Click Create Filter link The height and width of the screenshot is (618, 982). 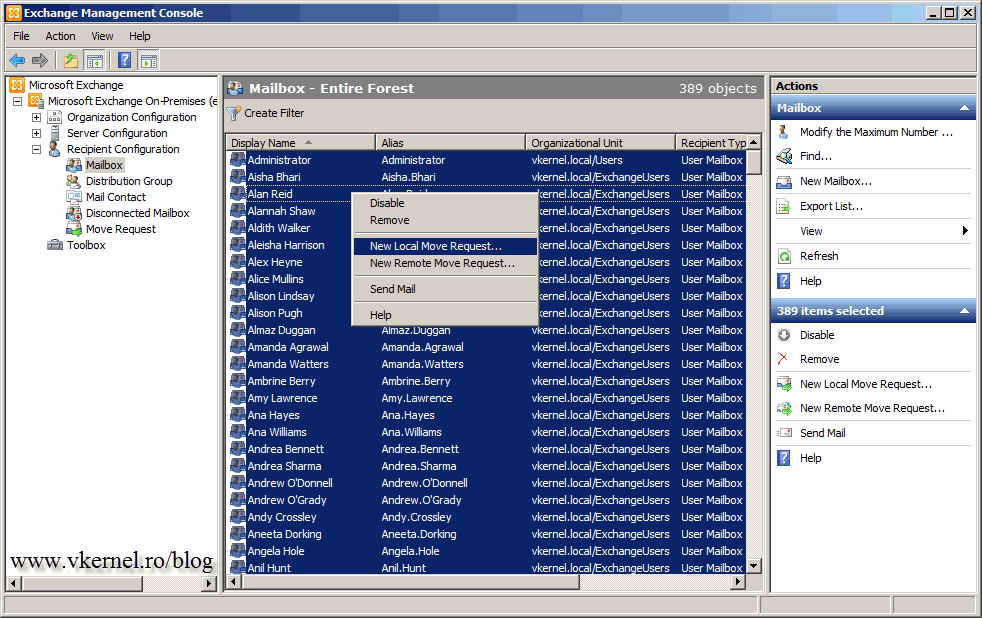click(274, 113)
